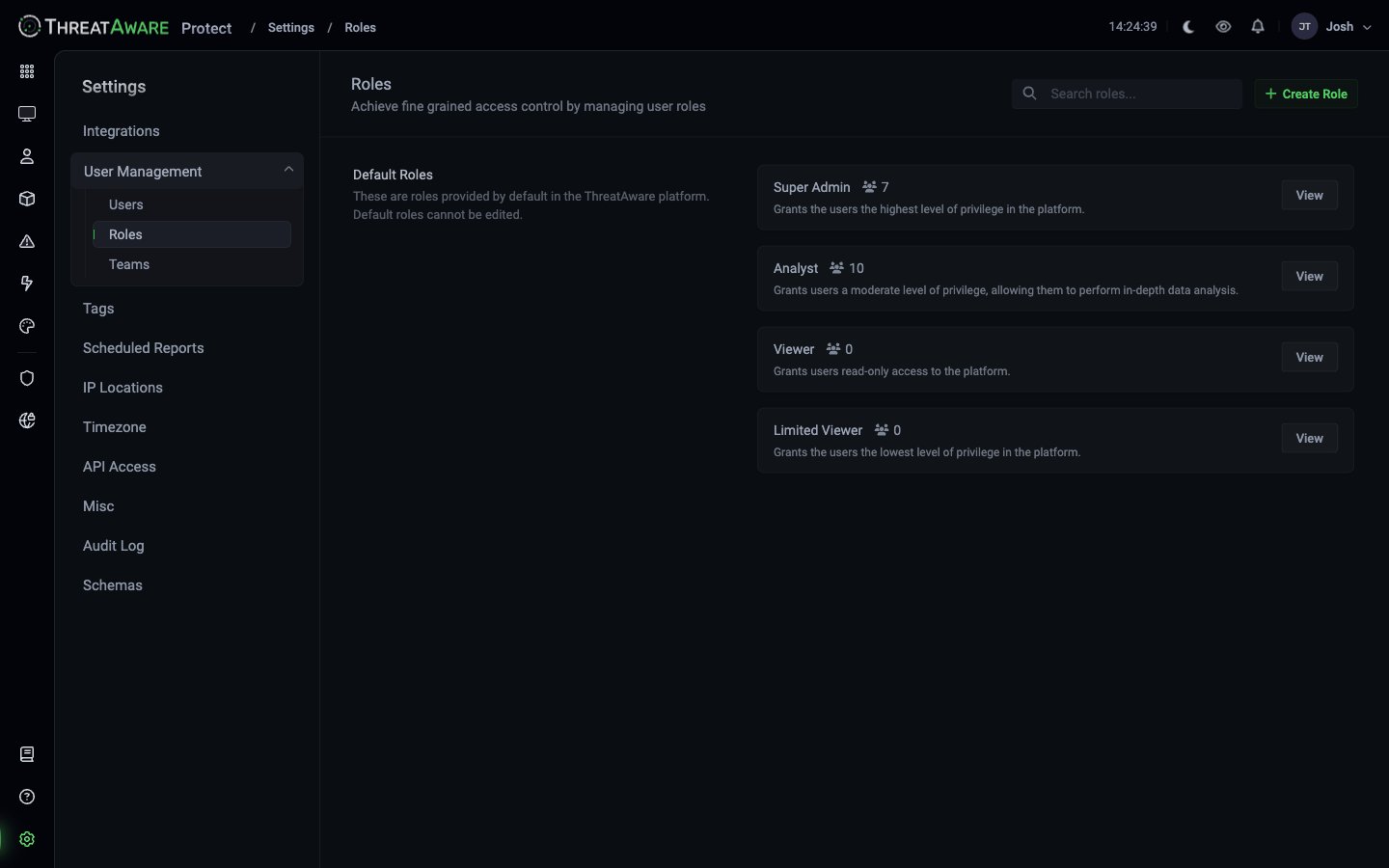Image resolution: width=1389 pixels, height=868 pixels.
Task: View the Limited Viewer role
Action: [1309, 438]
